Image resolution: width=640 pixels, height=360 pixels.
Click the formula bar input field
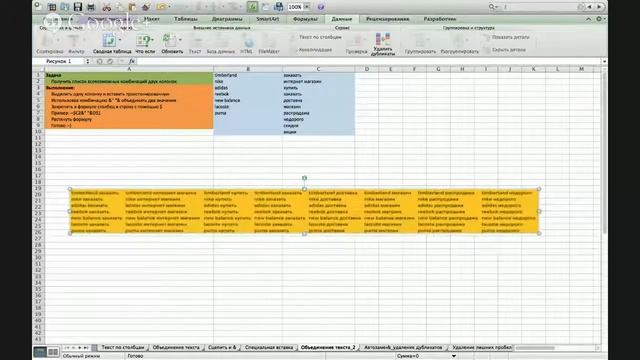pyautogui.click(x=369, y=61)
